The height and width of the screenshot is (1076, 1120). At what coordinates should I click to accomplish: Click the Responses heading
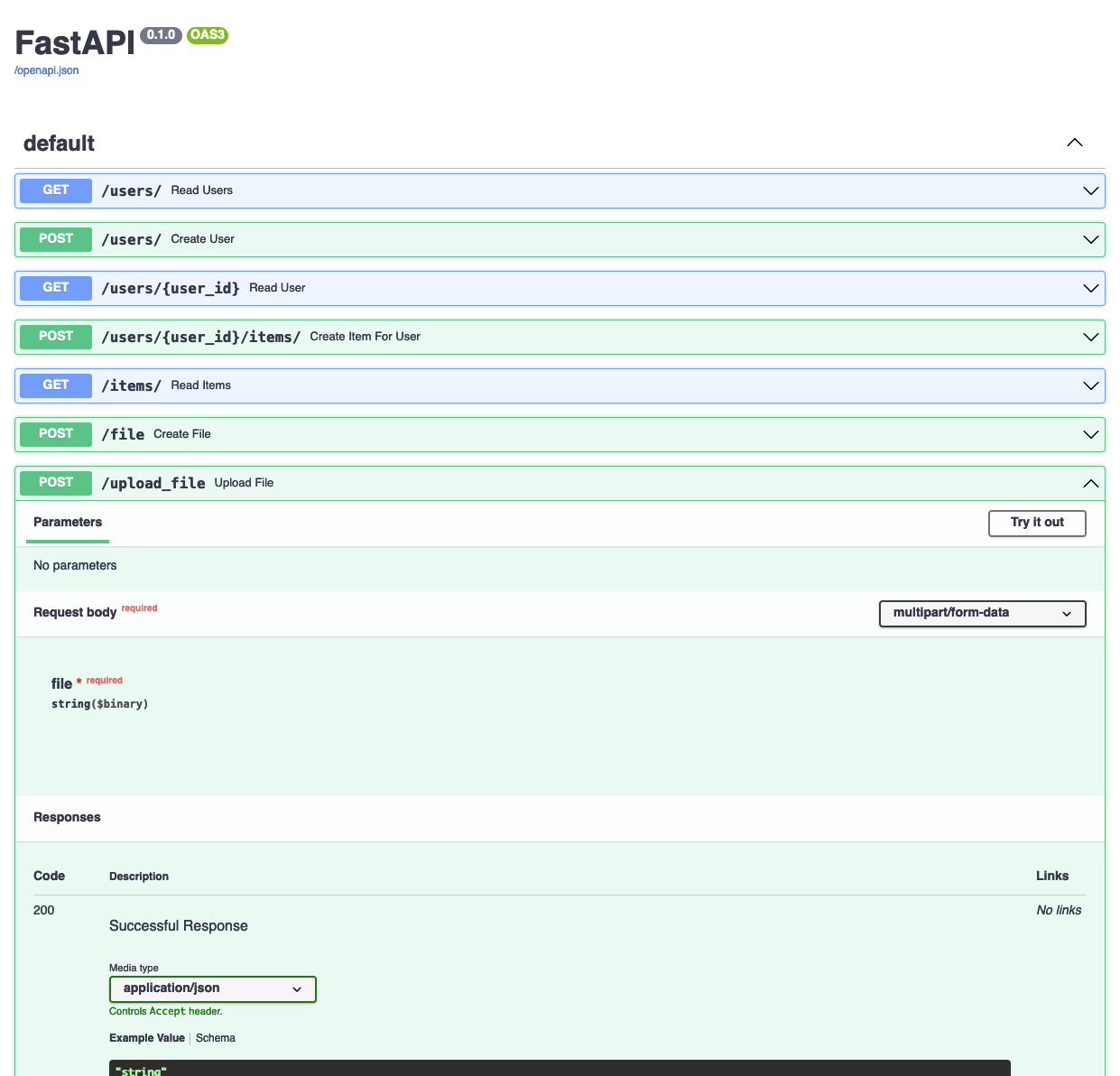pyautogui.click(x=67, y=818)
